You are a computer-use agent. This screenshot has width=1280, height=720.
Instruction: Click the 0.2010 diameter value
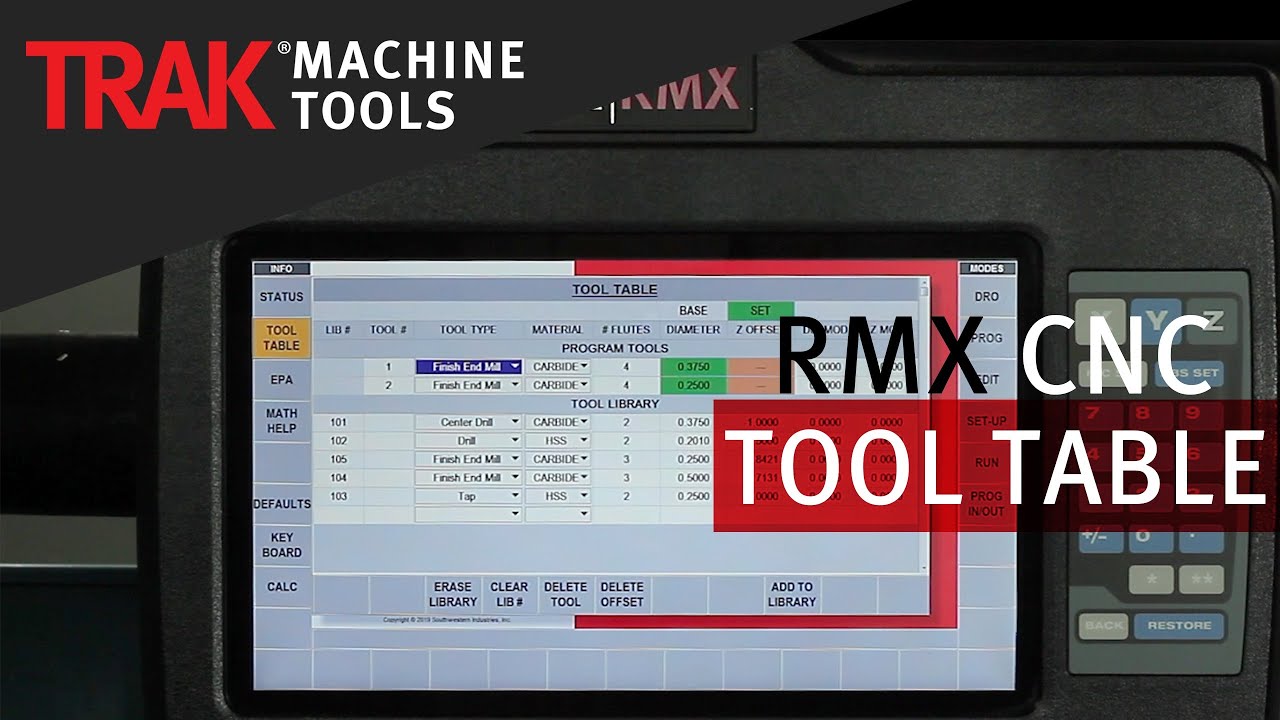pyautogui.click(x=693, y=440)
